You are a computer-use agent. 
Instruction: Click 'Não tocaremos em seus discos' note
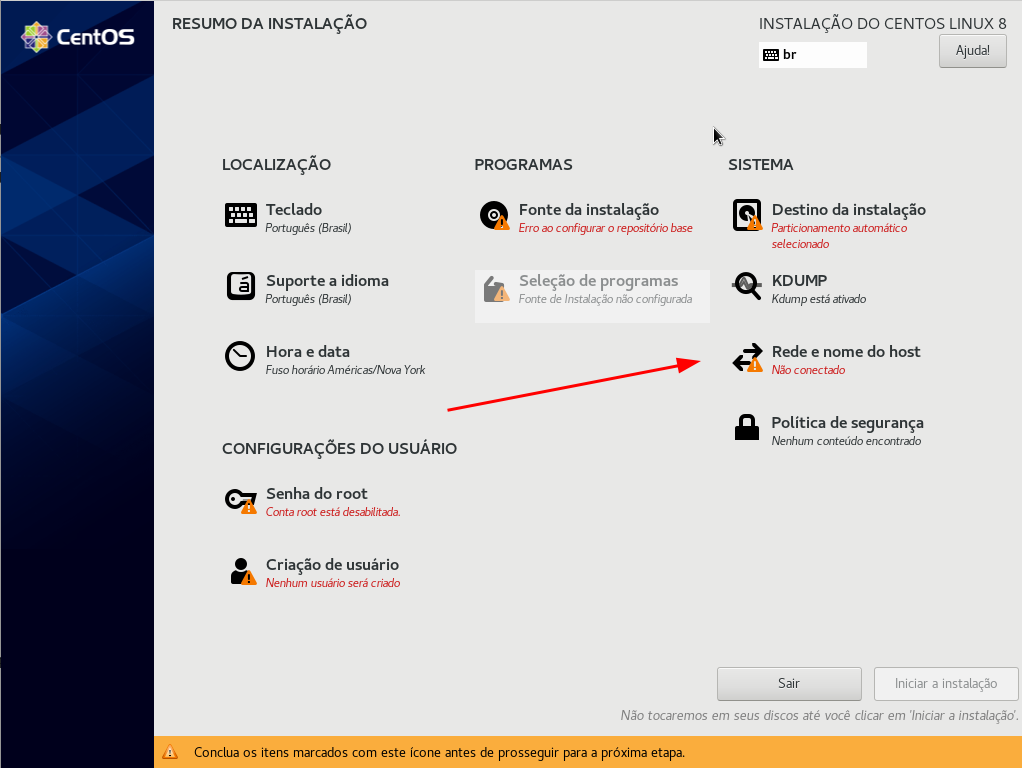819,715
